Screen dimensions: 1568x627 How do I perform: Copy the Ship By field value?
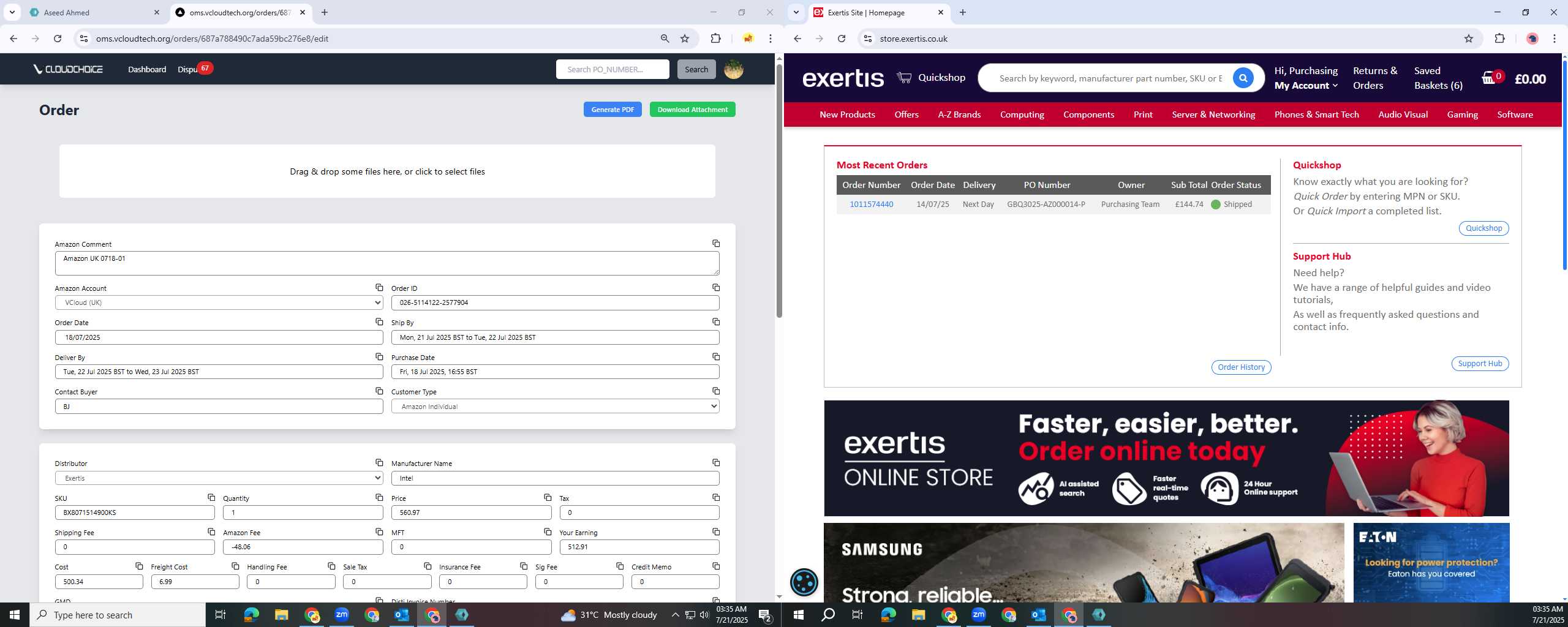[715, 322]
